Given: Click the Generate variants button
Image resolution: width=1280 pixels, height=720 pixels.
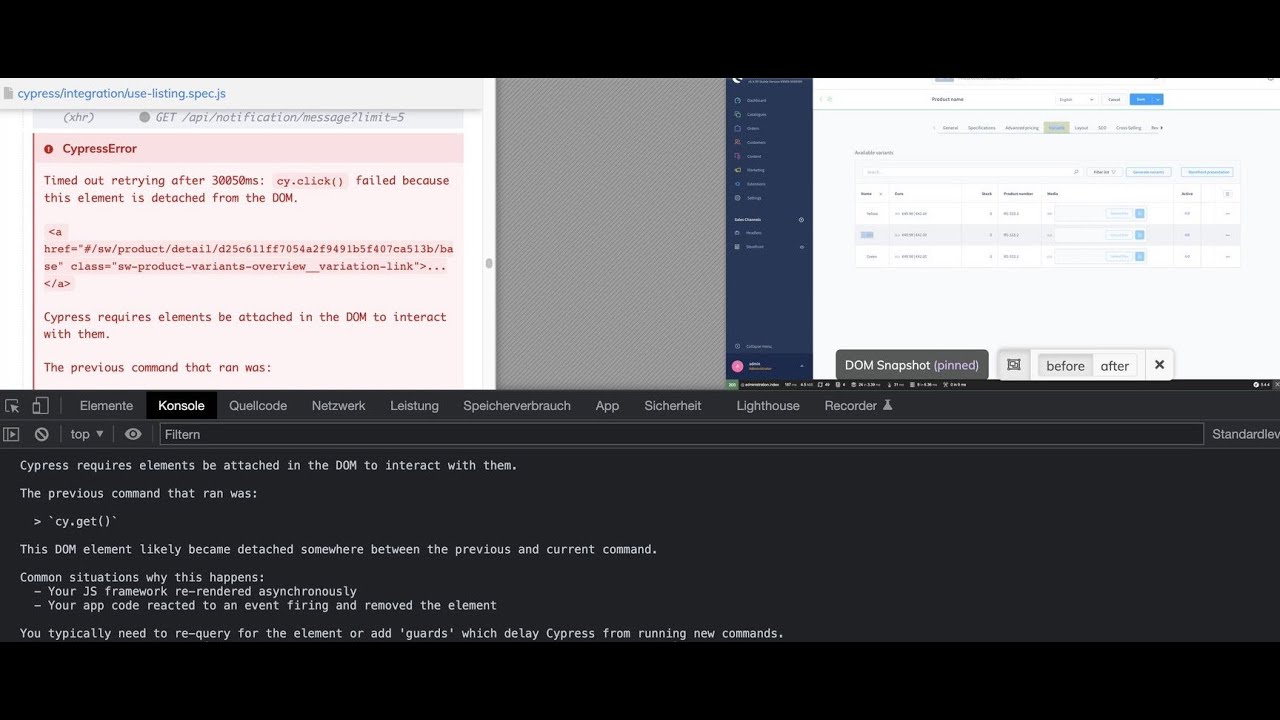Looking at the screenshot, I should click(x=1148, y=172).
